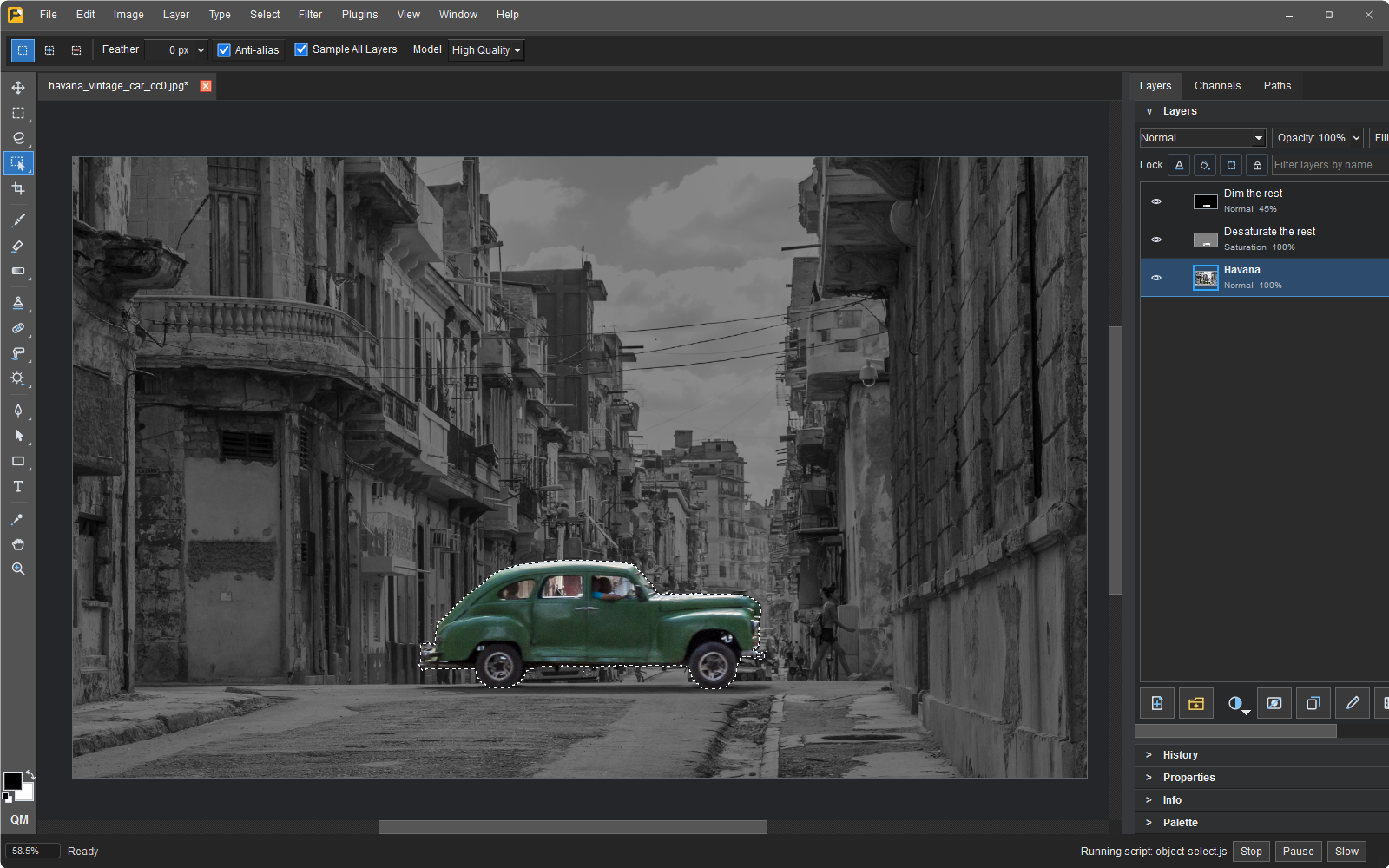Hide the Havana layer
Image resolution: width=1389 pixels, height=868 pixels.
tap(1156, 278)
